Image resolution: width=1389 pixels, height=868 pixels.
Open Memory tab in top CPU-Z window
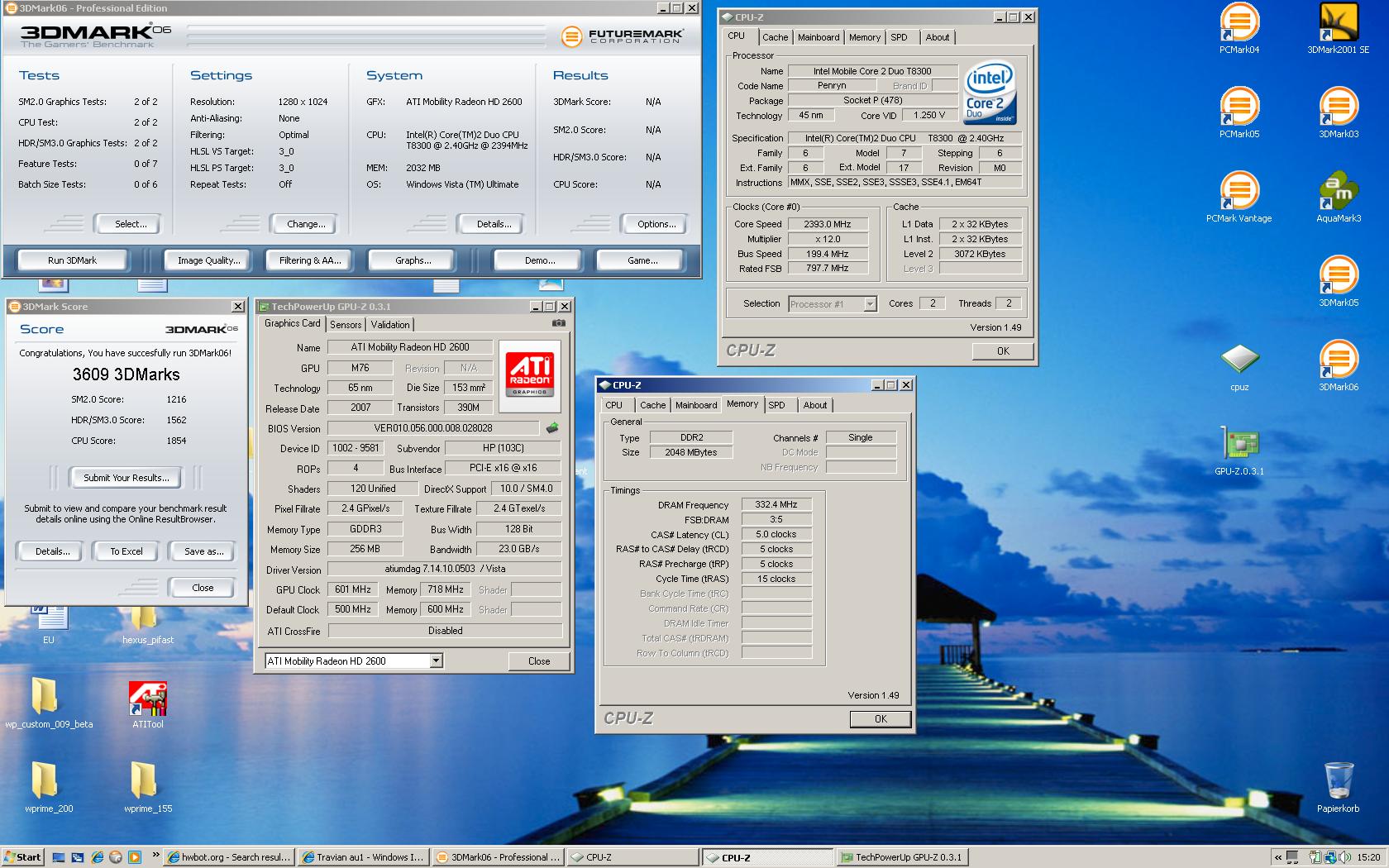[x=864, y=37]
